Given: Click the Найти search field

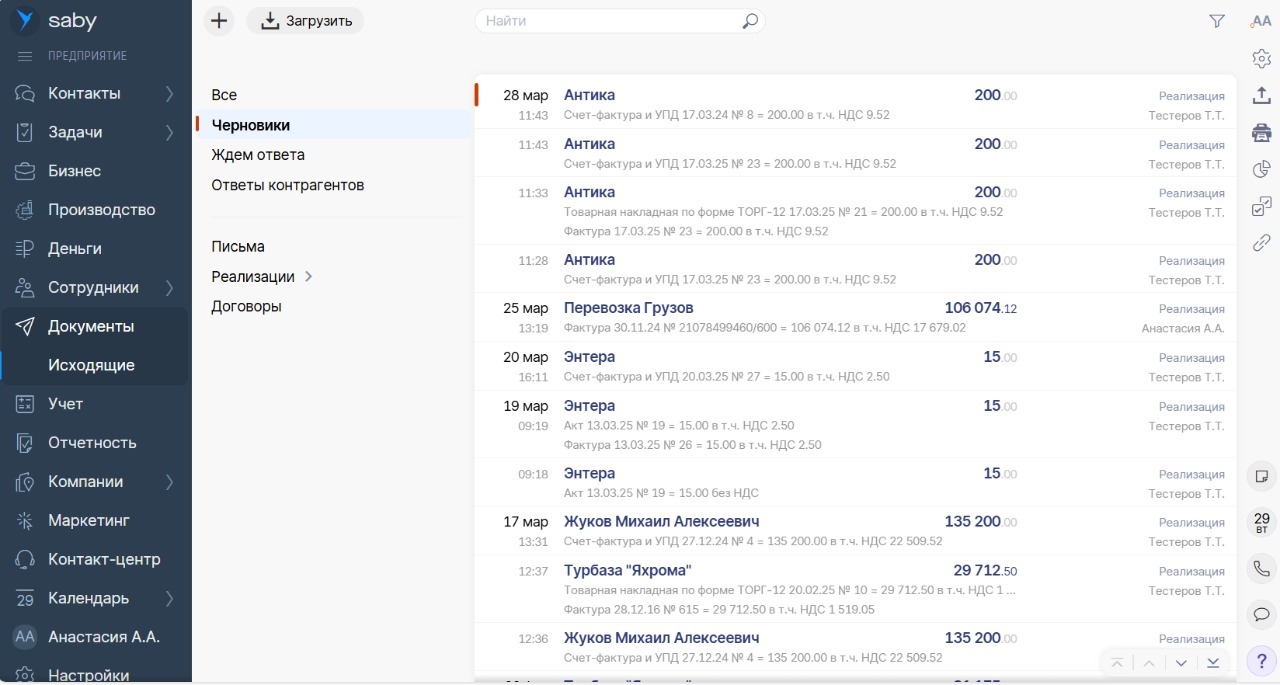Looking at the screenshot, I should [610, 21].
